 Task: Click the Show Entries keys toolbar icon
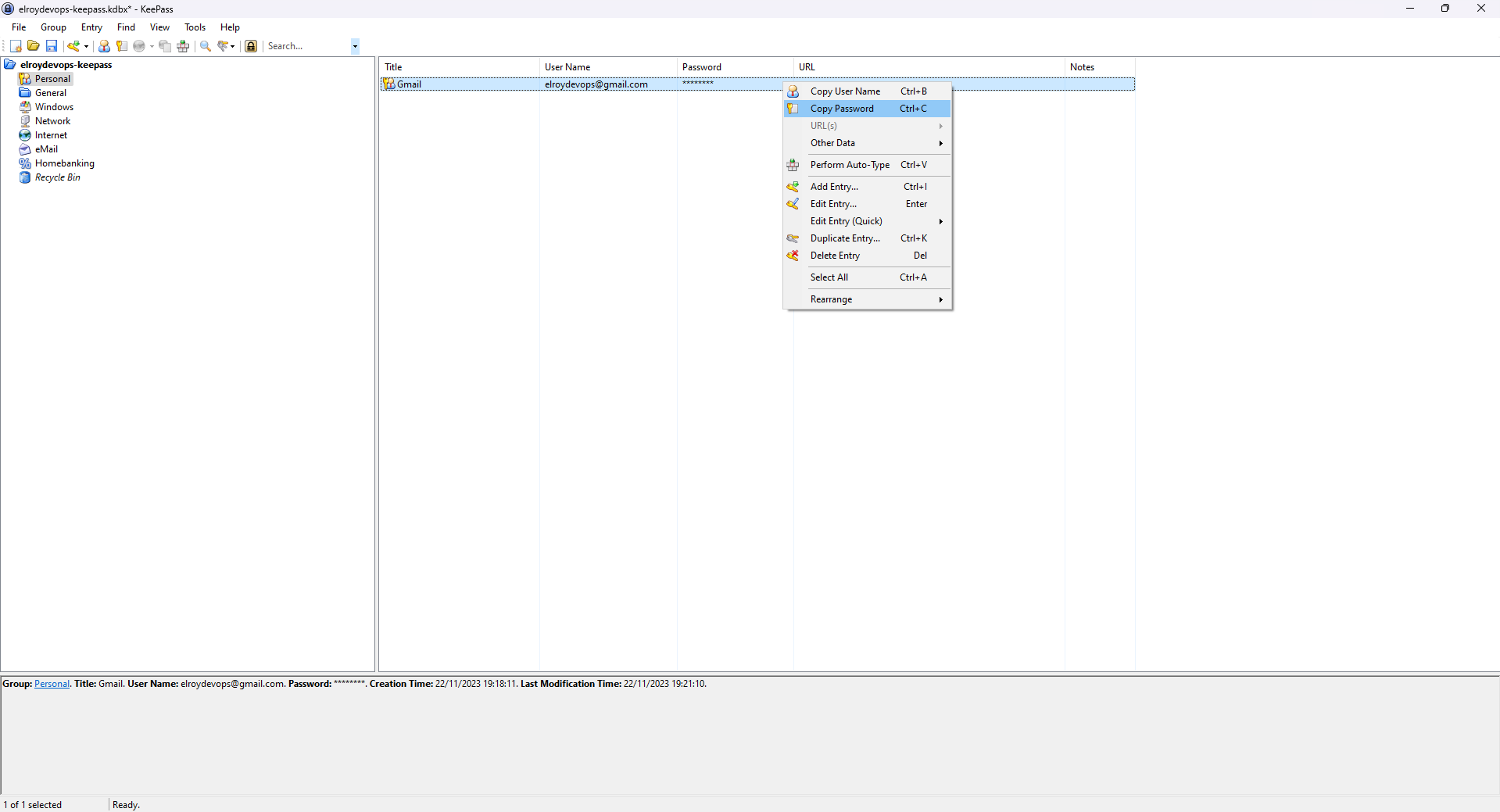click(x=223, y=46)
